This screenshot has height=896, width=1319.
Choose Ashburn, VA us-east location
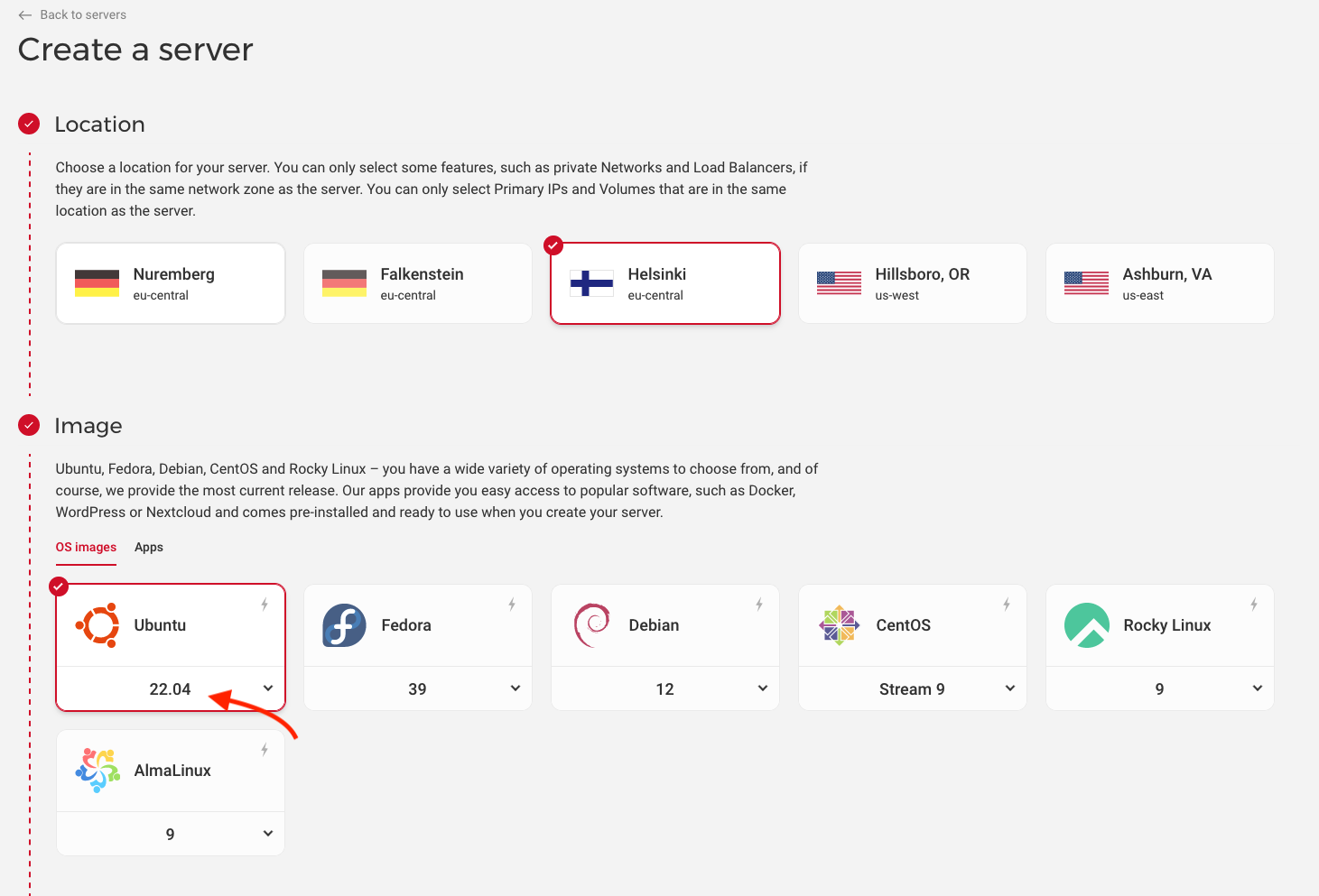1159,283
